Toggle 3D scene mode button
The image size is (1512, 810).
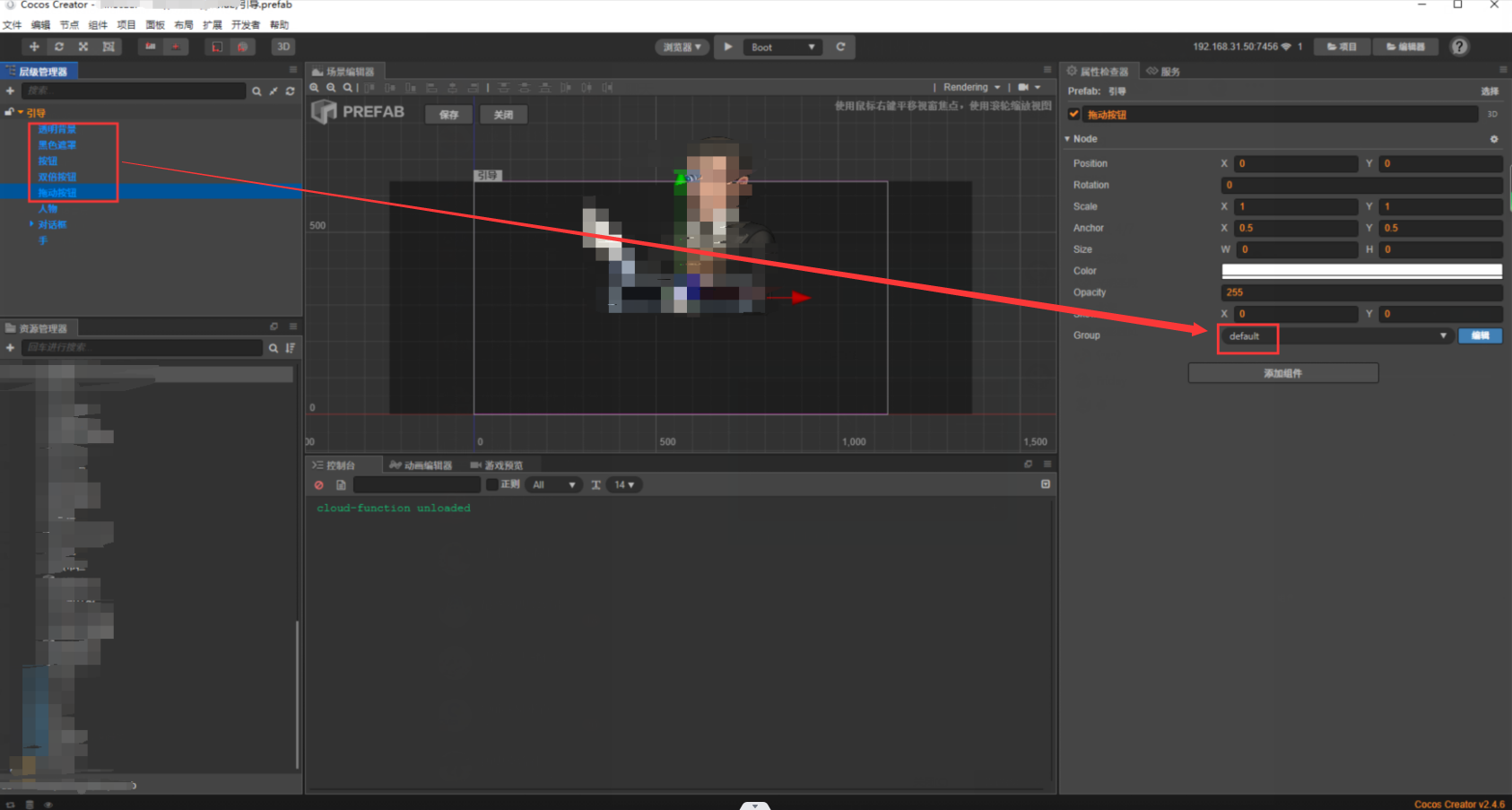coord(283,47)
